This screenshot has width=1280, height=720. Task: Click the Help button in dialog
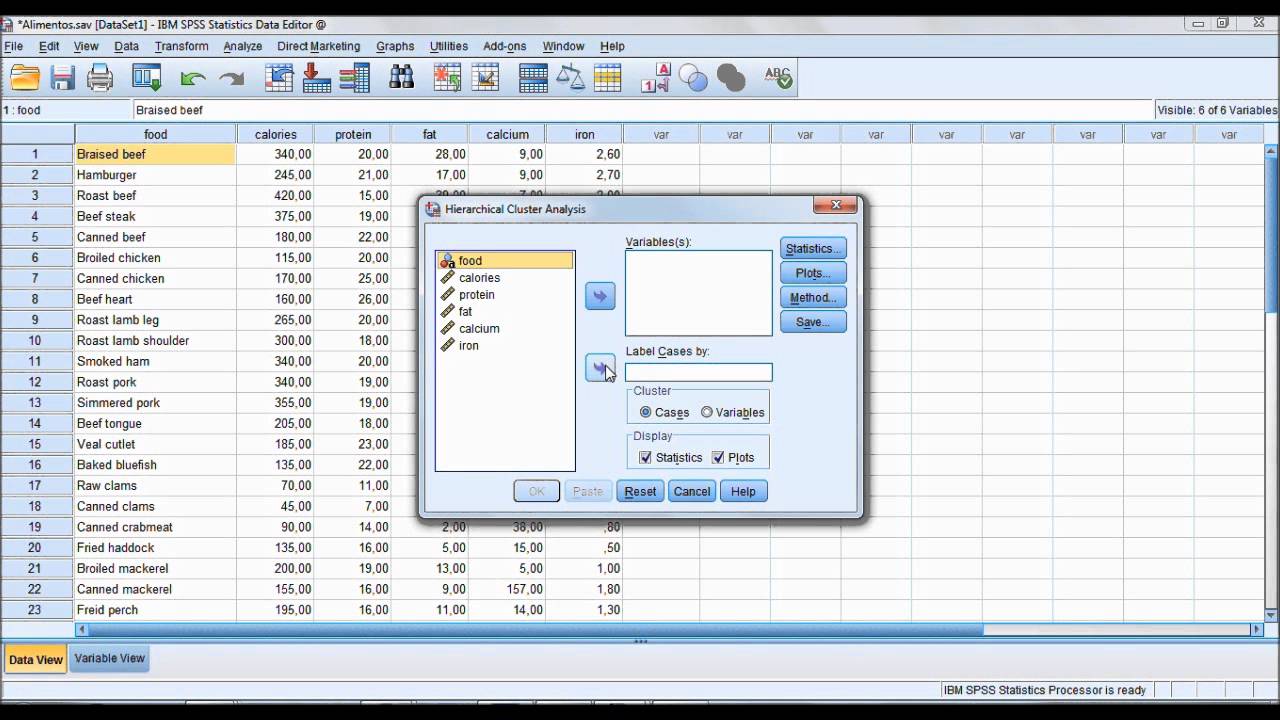(743, 491)
